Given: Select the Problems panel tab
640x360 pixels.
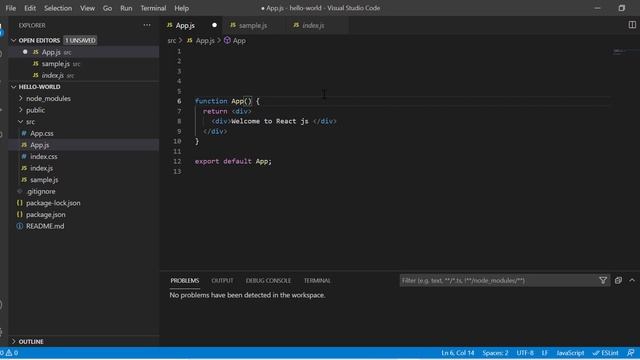Looking at the screenshot, I should coord(185,281).
